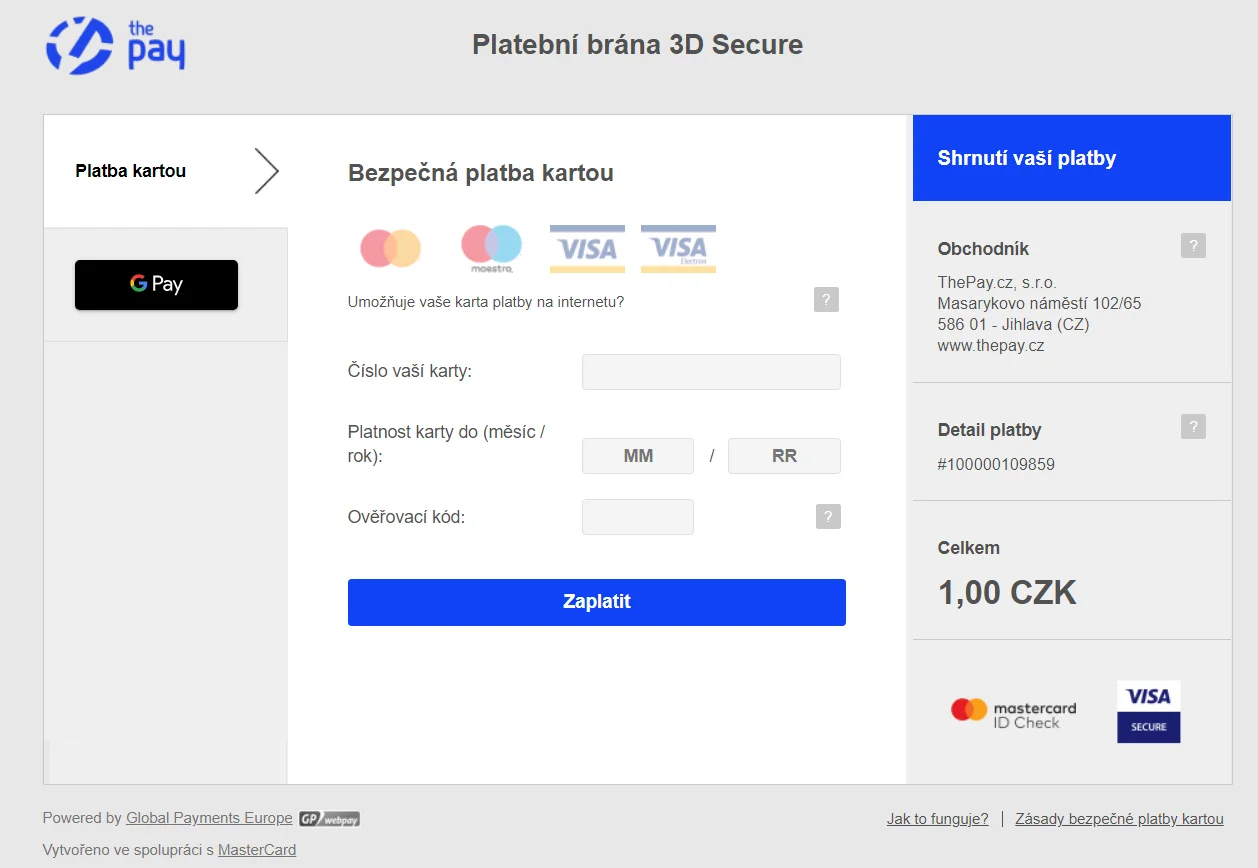Click the RR expiry year field
Image resolution: width=1258 pixels, height=868 pixels.
click(x=784, y=456)
